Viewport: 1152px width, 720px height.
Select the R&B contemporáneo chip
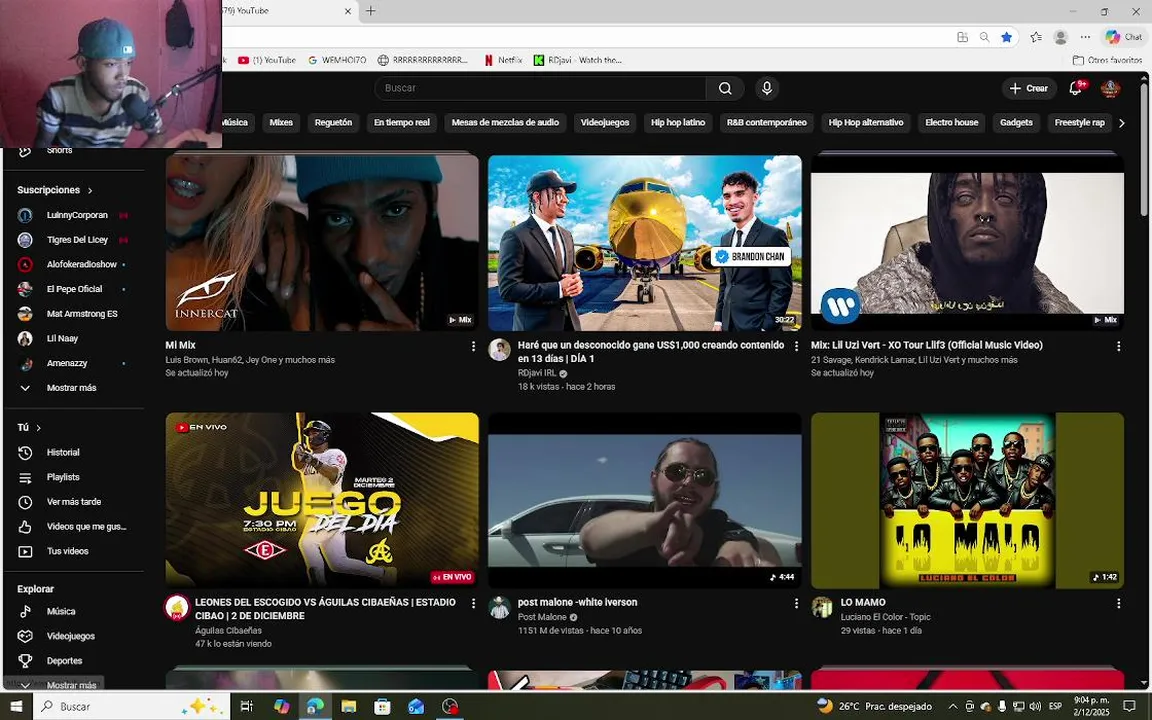[x=767, y=123]
